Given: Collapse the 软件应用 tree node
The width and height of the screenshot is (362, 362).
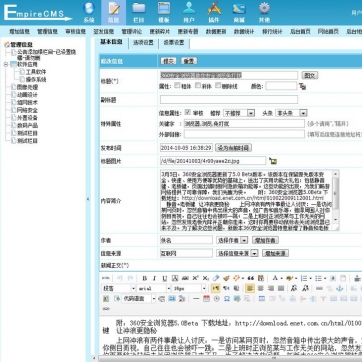Looking at the screenshot, I should (x=6, y=64).
